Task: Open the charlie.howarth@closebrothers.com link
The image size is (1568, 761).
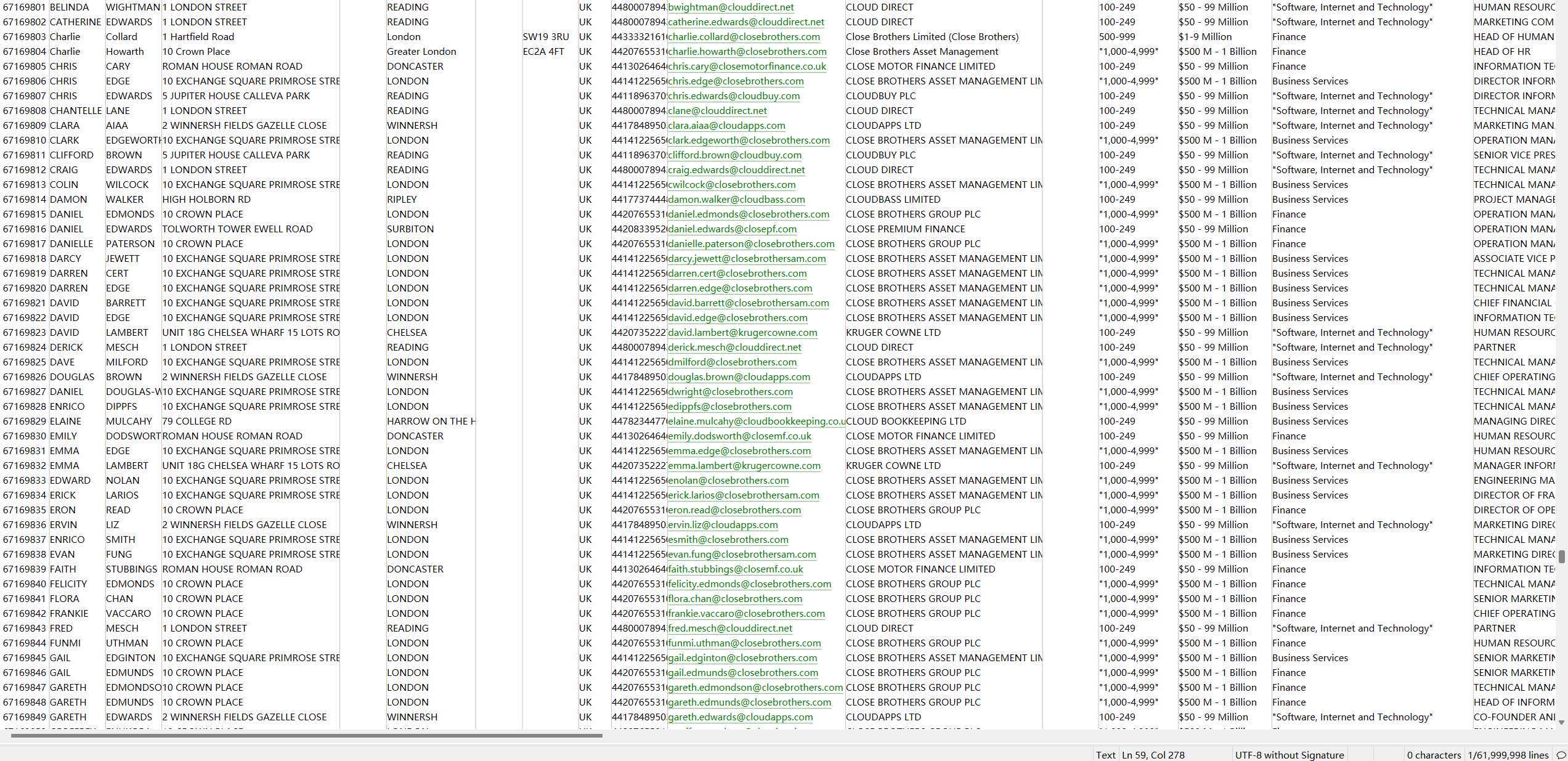Action: (747, 52)
